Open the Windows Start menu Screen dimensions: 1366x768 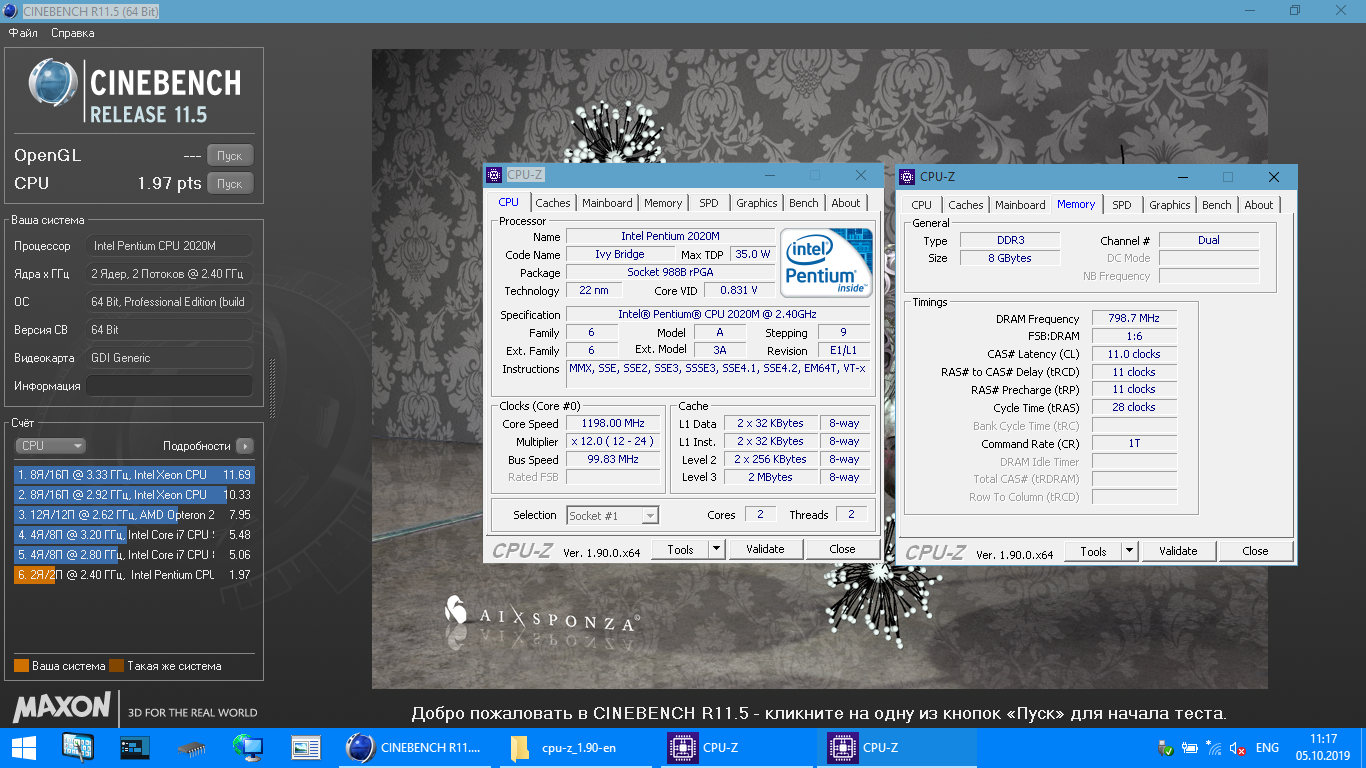23,747
